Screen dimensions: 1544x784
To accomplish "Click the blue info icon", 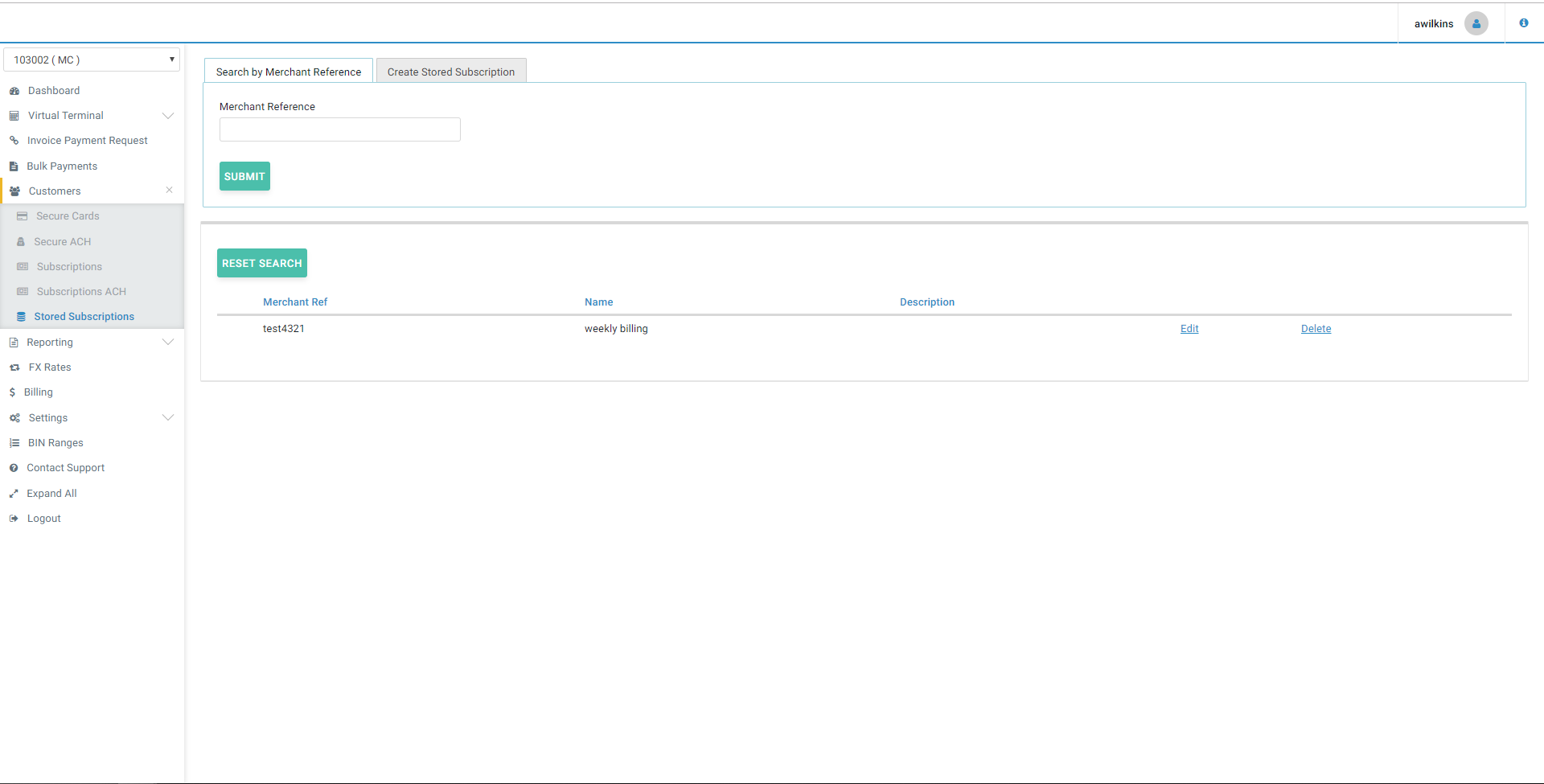I will point(1523,23).
